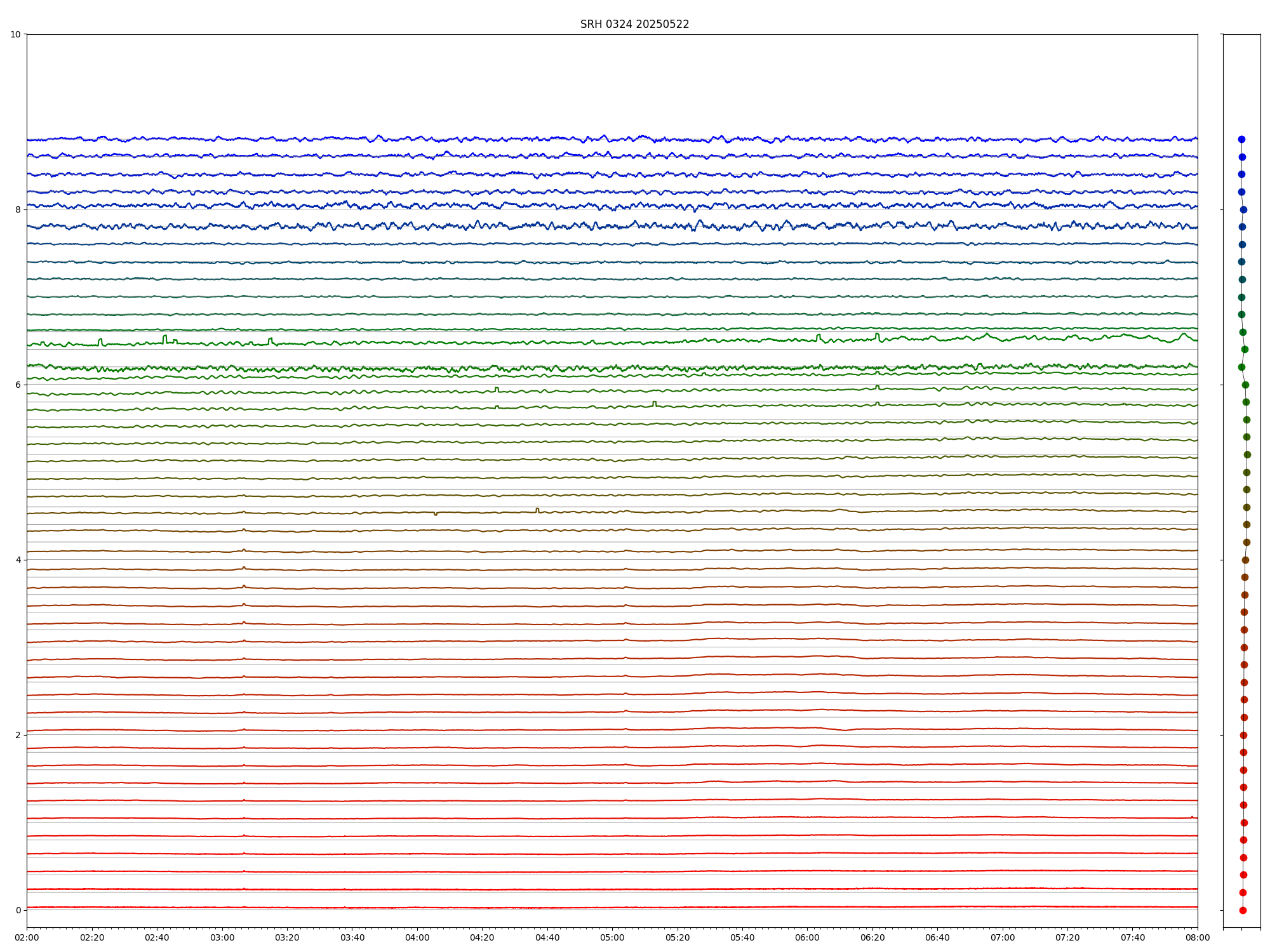
Task: Click the x-axis label 03:20
Action: point(287,937)
